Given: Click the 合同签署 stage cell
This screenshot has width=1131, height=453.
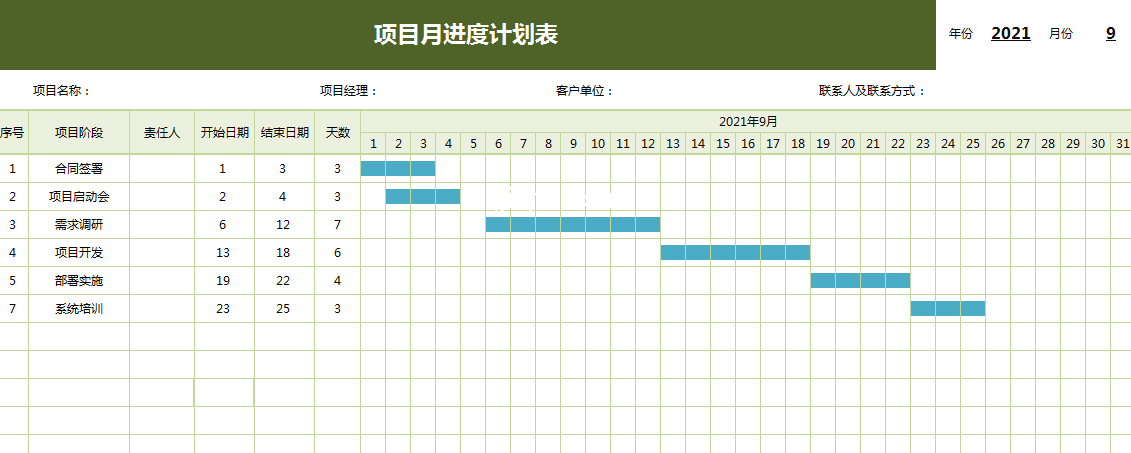Looking at the screenshot, I should 79,169.
